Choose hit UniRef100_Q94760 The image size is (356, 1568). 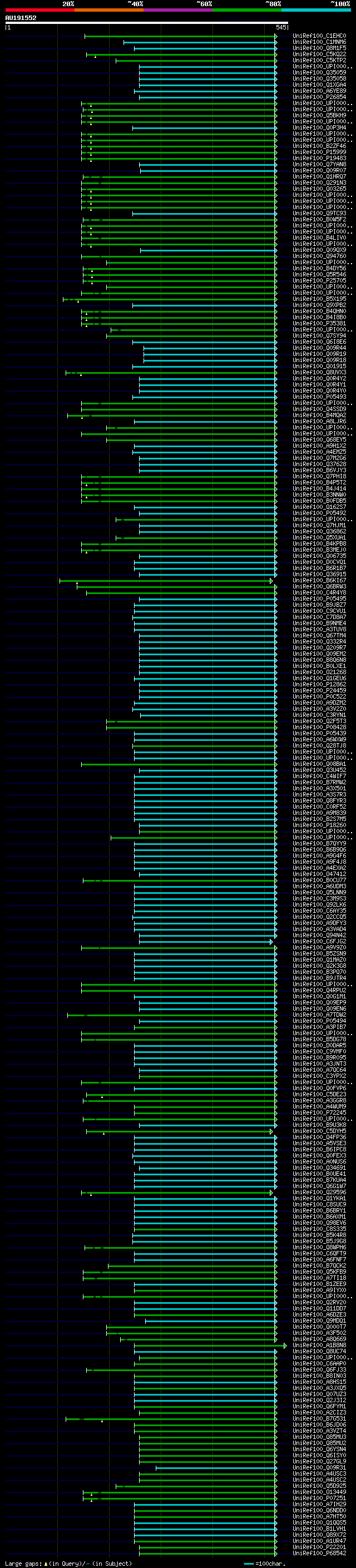[319, 256]
